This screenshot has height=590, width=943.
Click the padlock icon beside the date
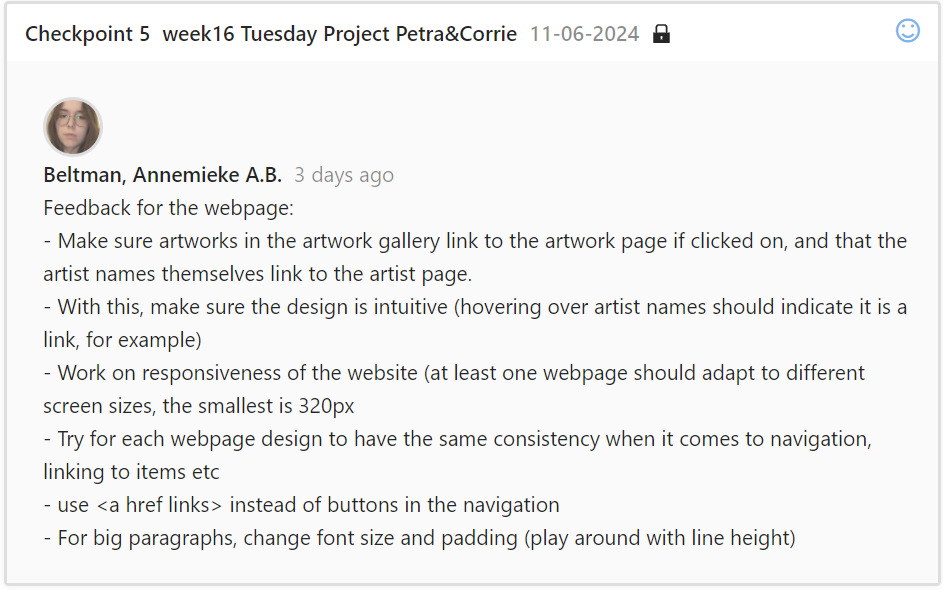click(661, 34)
